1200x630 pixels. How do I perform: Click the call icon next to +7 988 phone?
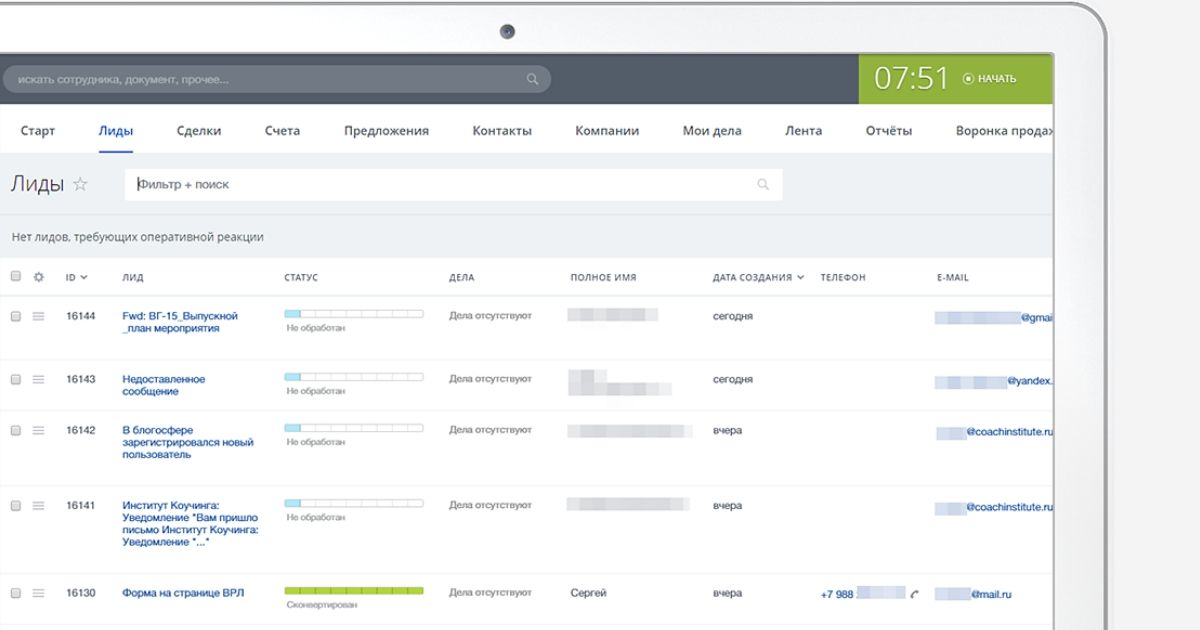[x=914, y=594]
